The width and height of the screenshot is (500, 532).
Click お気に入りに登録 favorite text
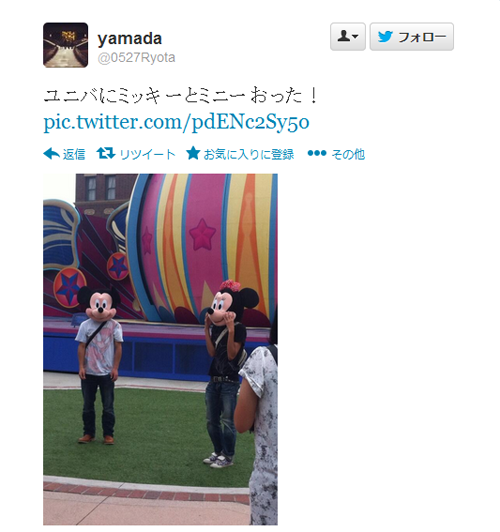[x=248, y=154]
